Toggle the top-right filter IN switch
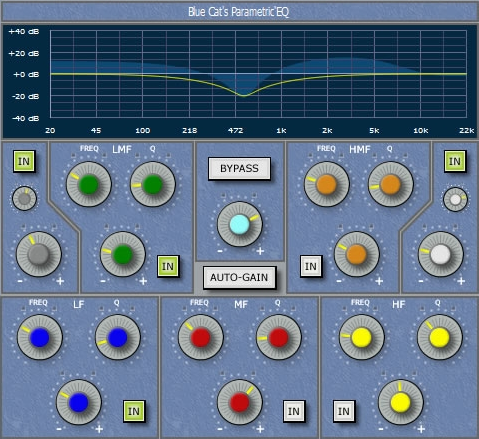This screenshot has width=479, height=439. pyautogui.click(x=455, y=161)
